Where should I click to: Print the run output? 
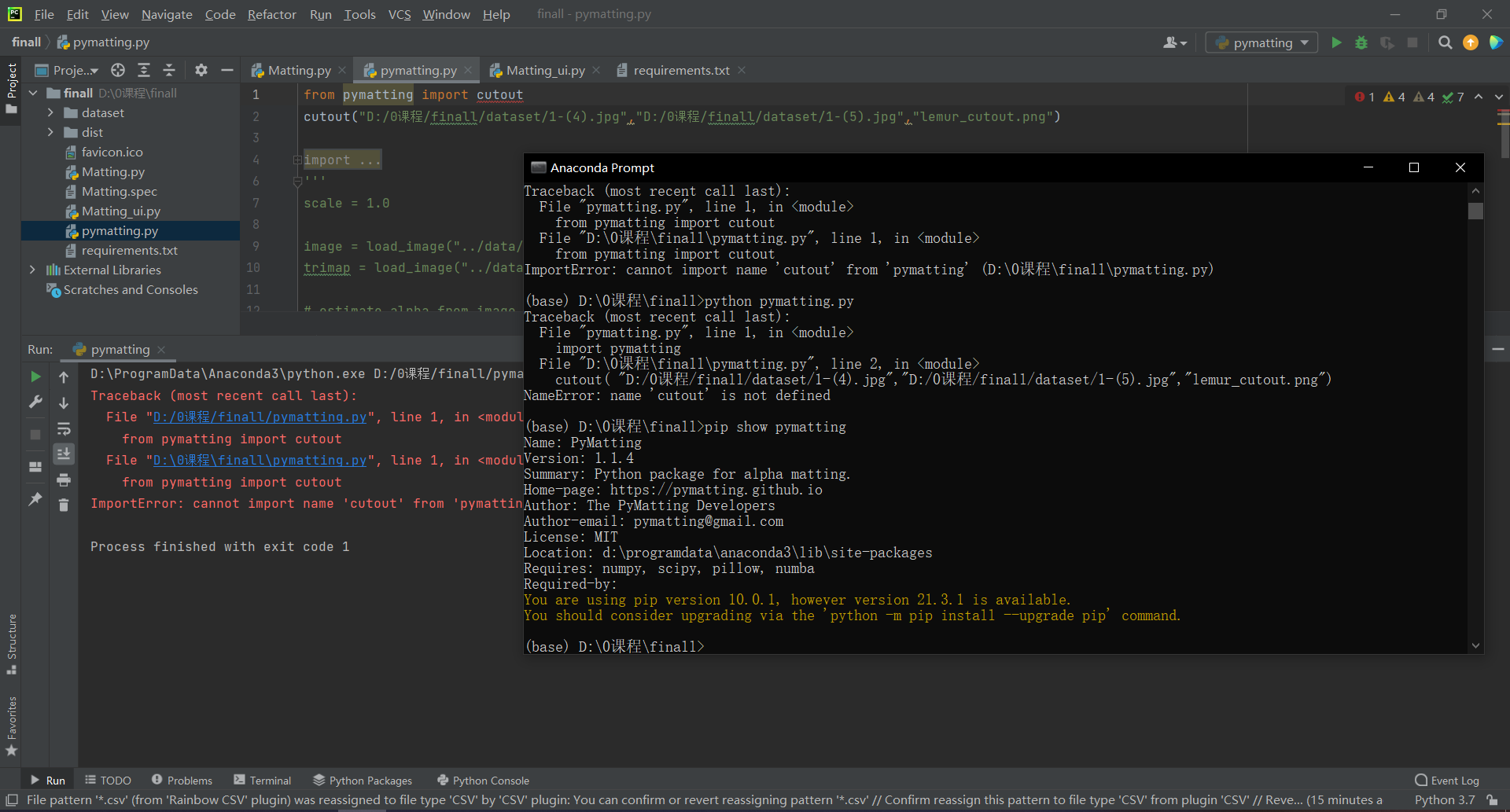coord(64,479)
